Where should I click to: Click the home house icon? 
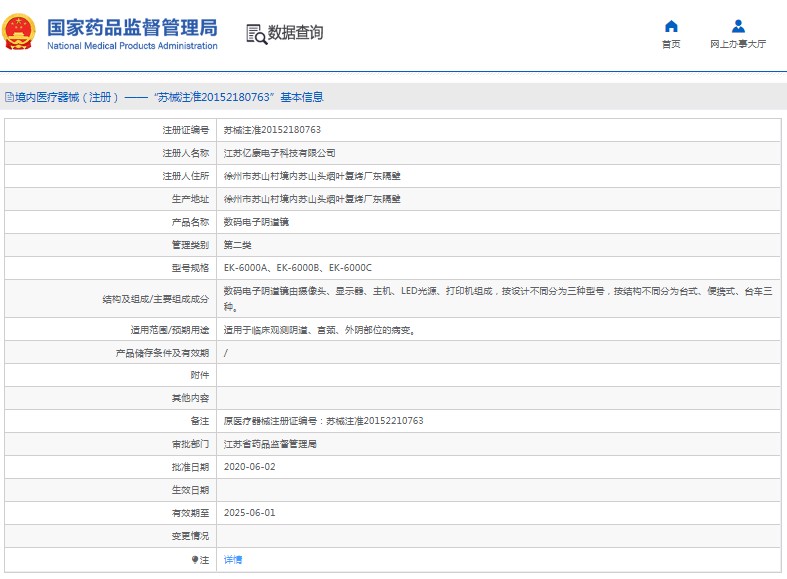click(671, 26)
